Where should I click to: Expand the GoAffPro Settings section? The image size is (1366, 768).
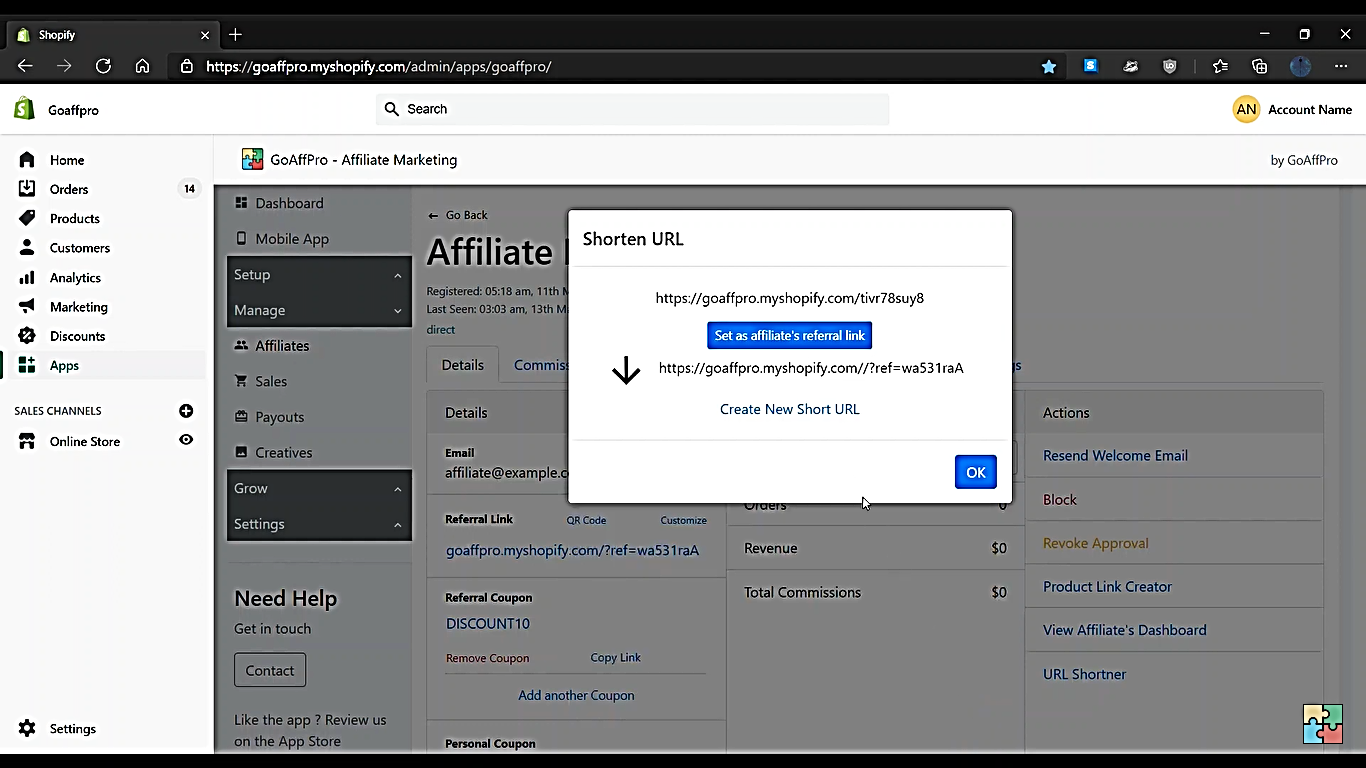pyautogui.click(x=319, y=524)
